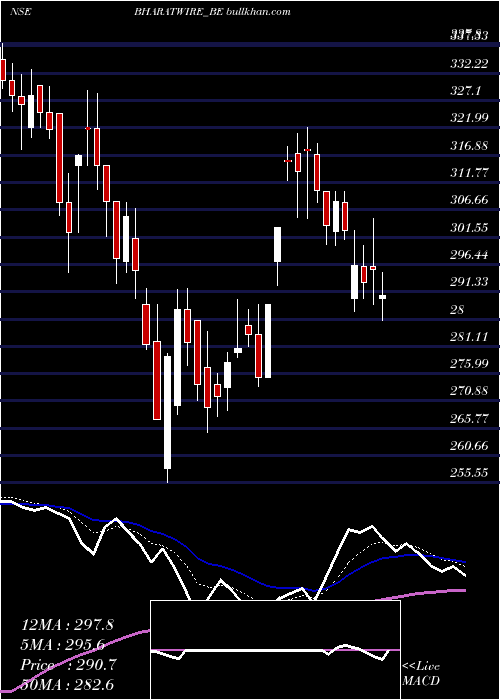This screenshot has width=500, height=700.
Task: Click the 260.66 price axis label
Action: coord(469,446)
